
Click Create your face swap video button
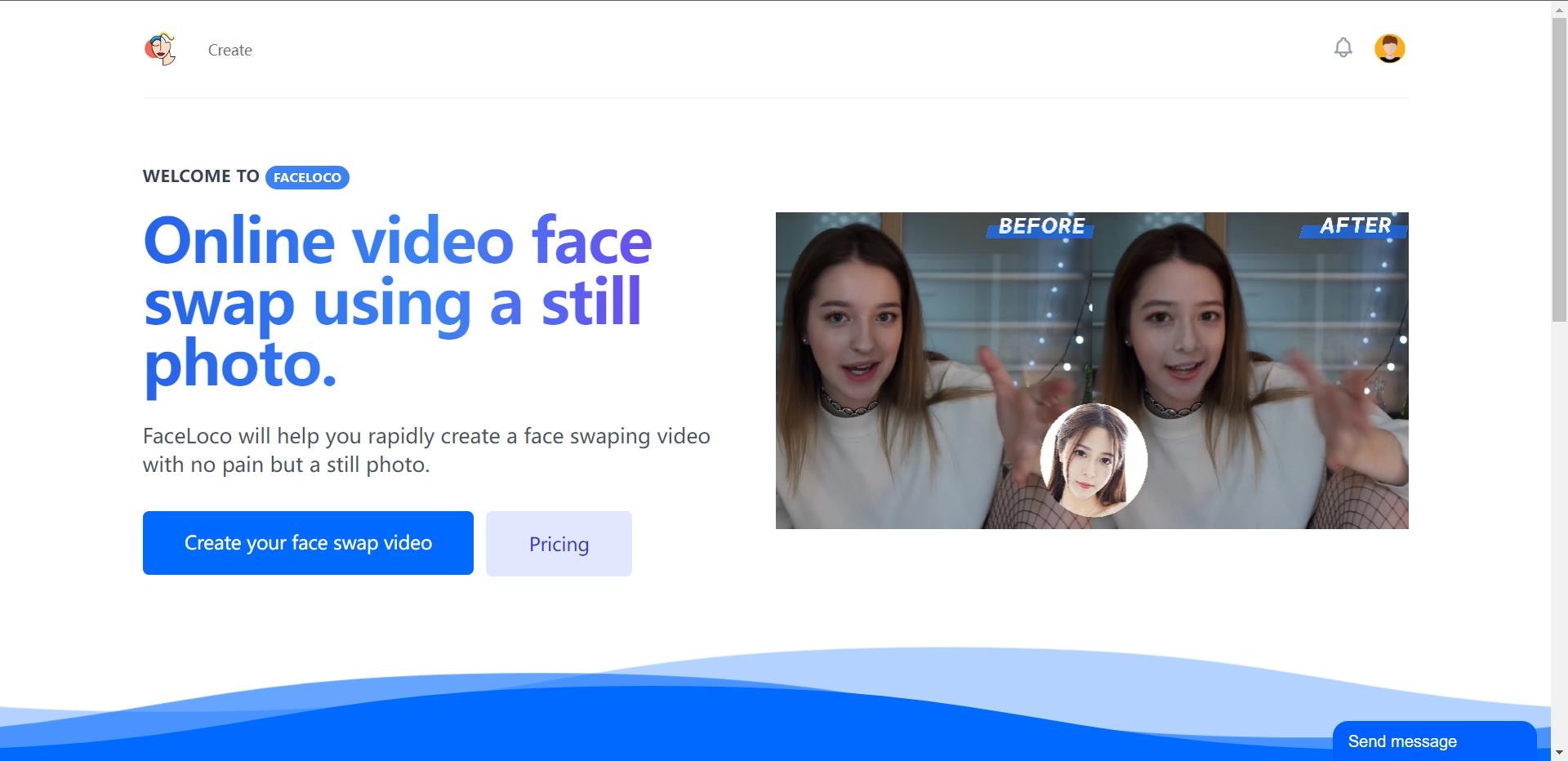(x=308, y=543)
